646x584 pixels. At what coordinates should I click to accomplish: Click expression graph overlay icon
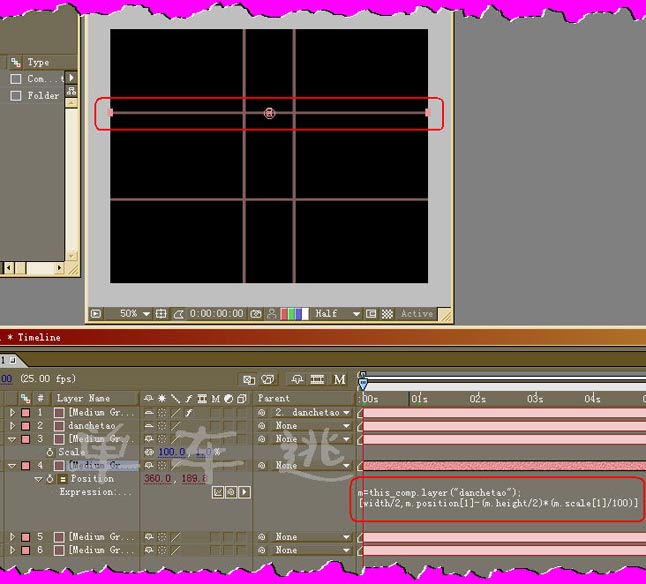coord(218,492)
